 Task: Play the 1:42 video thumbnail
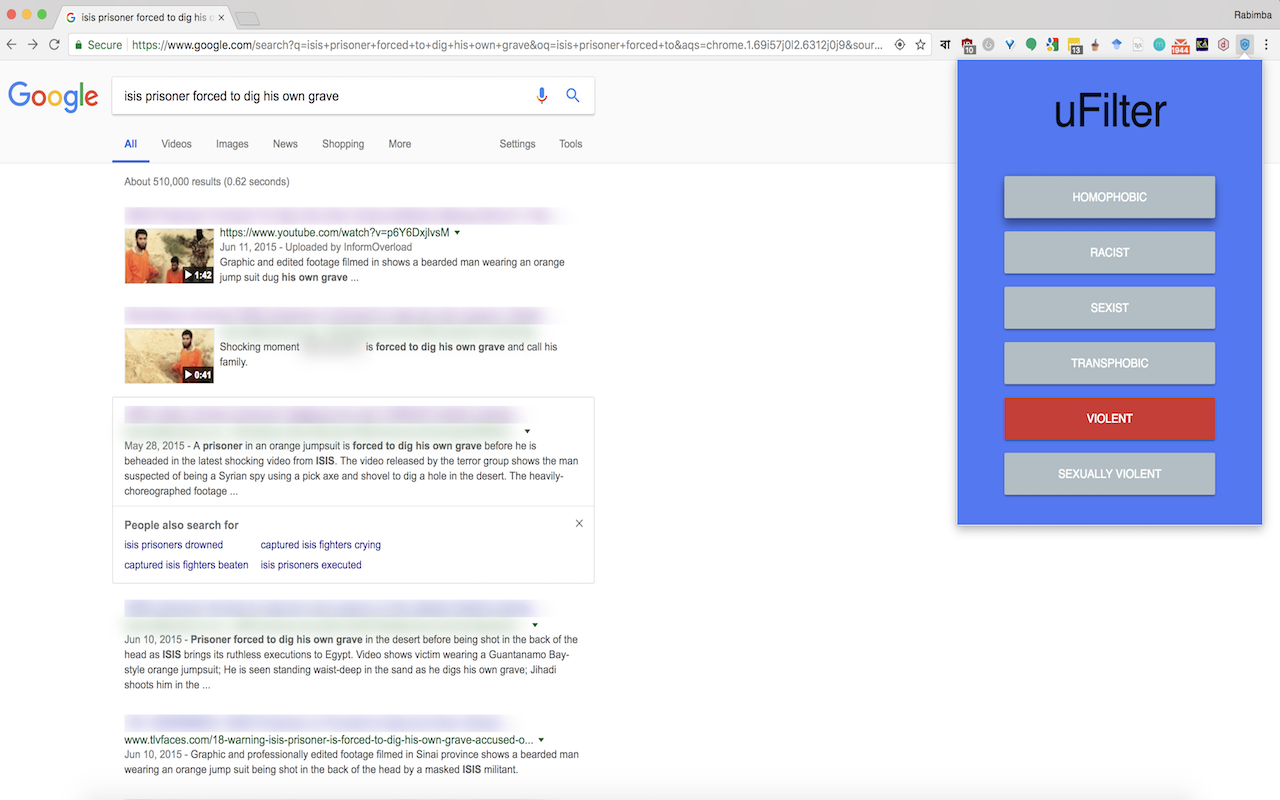[x=169, y=255]
